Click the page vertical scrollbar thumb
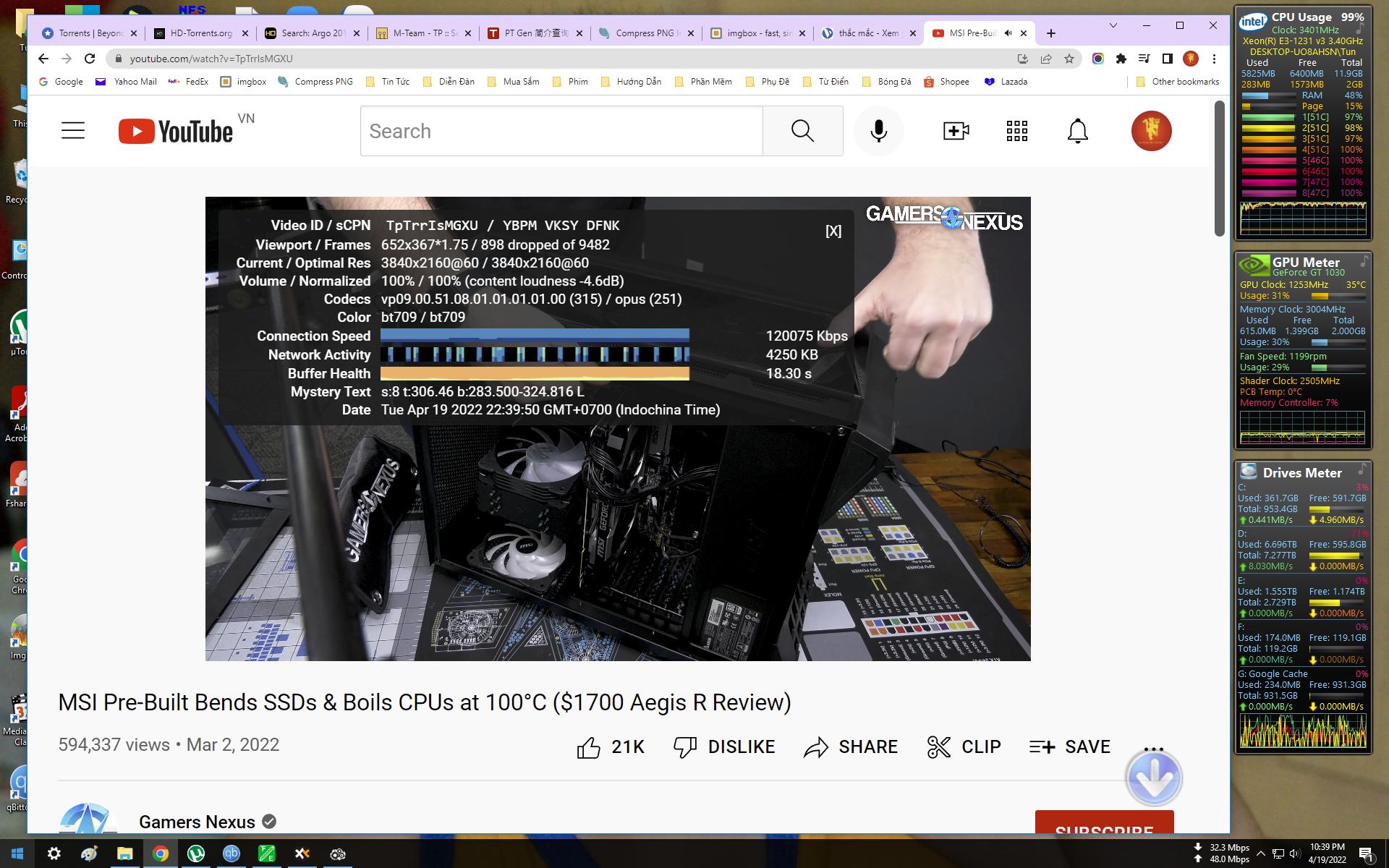1389x868 pixels. 1220,168
